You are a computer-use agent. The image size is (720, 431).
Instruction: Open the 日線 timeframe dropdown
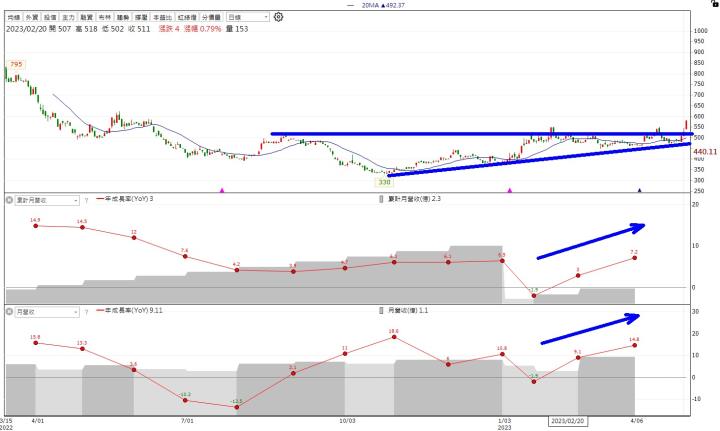246,18
